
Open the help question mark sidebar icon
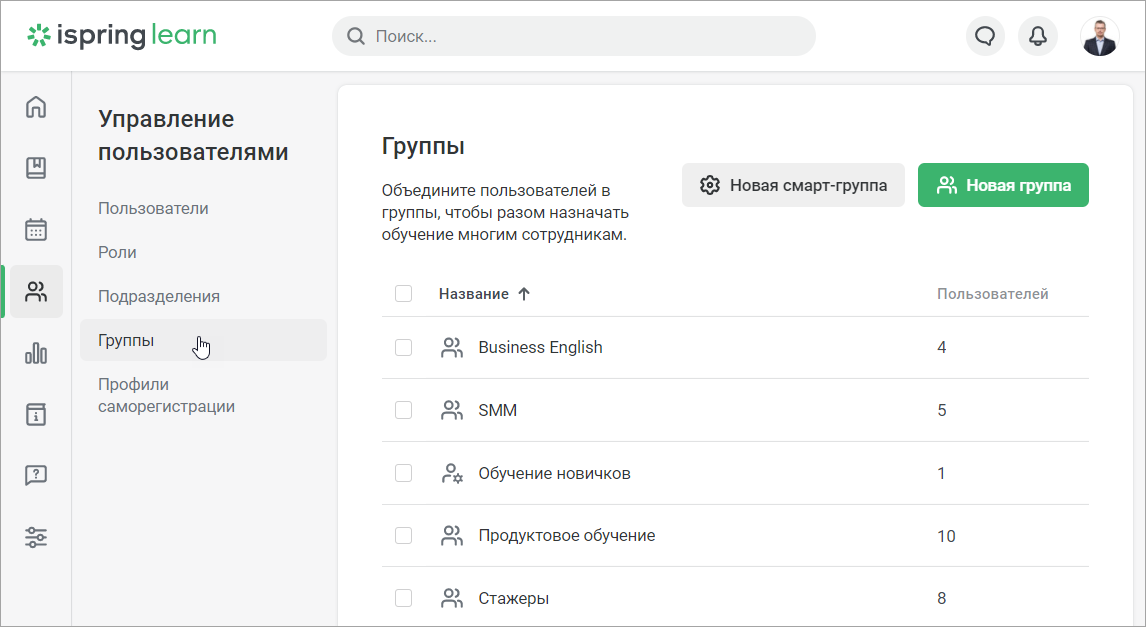click(x=36, y=476)
